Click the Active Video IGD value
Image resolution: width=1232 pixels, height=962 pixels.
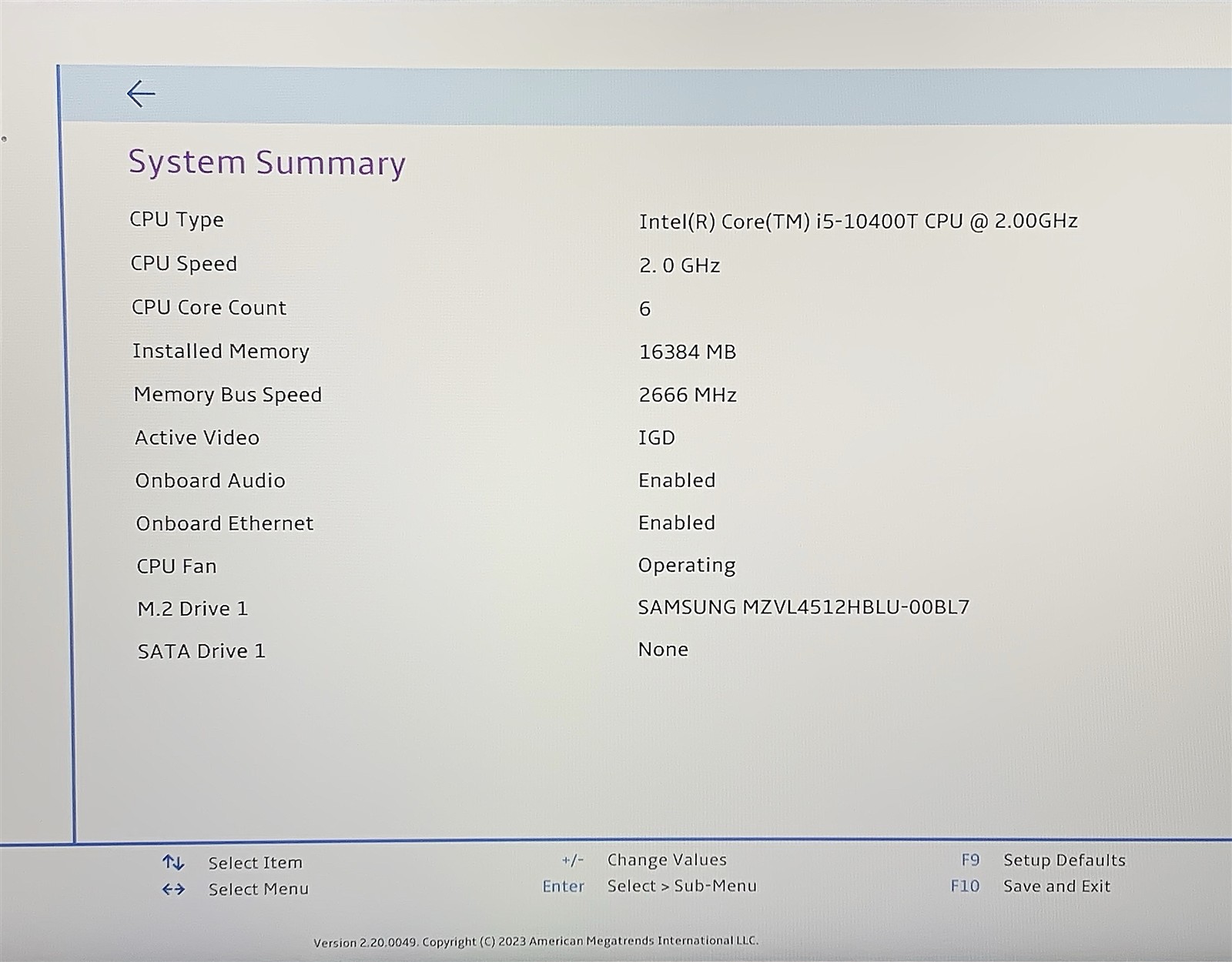[x=656, y=438]
